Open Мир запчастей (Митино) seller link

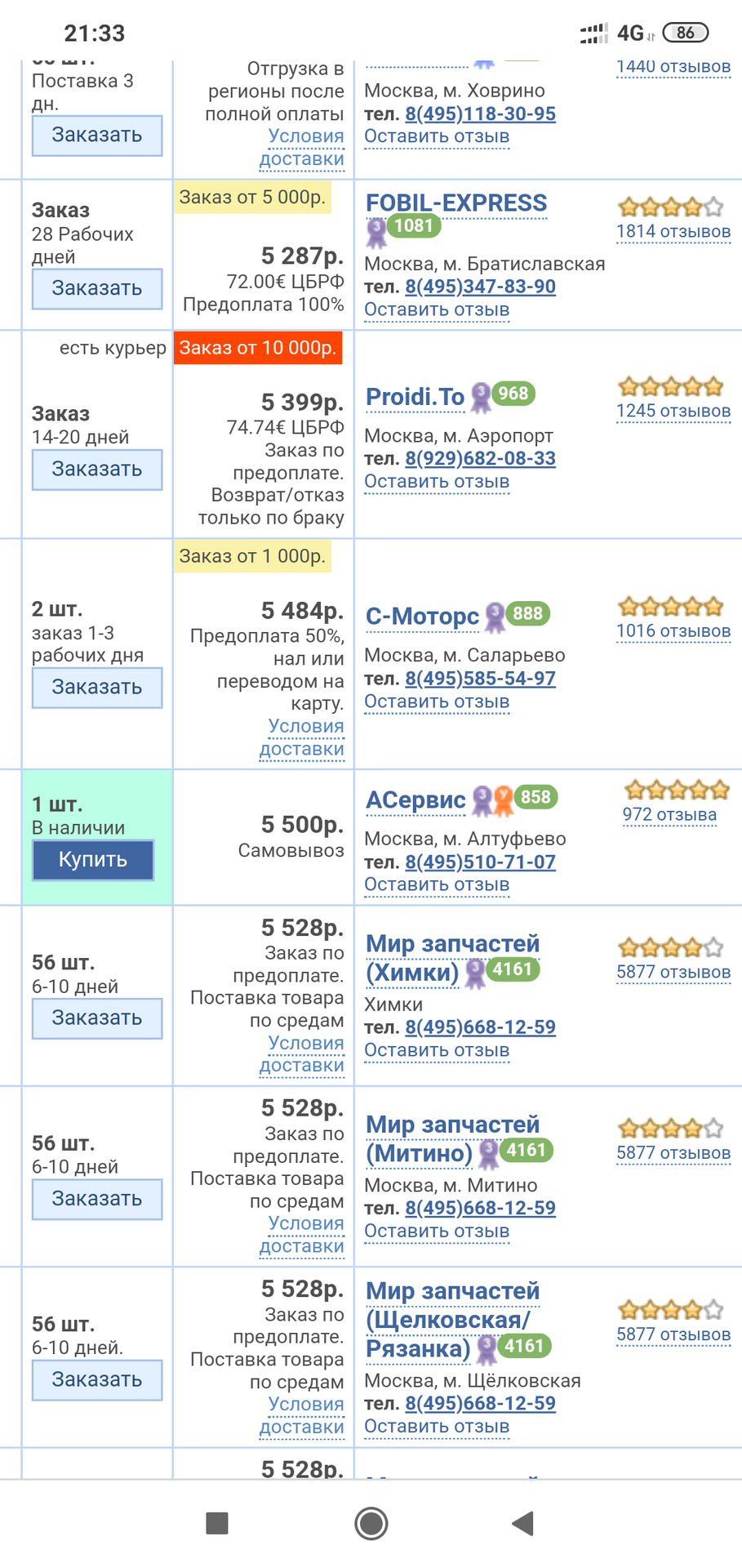452,1139
